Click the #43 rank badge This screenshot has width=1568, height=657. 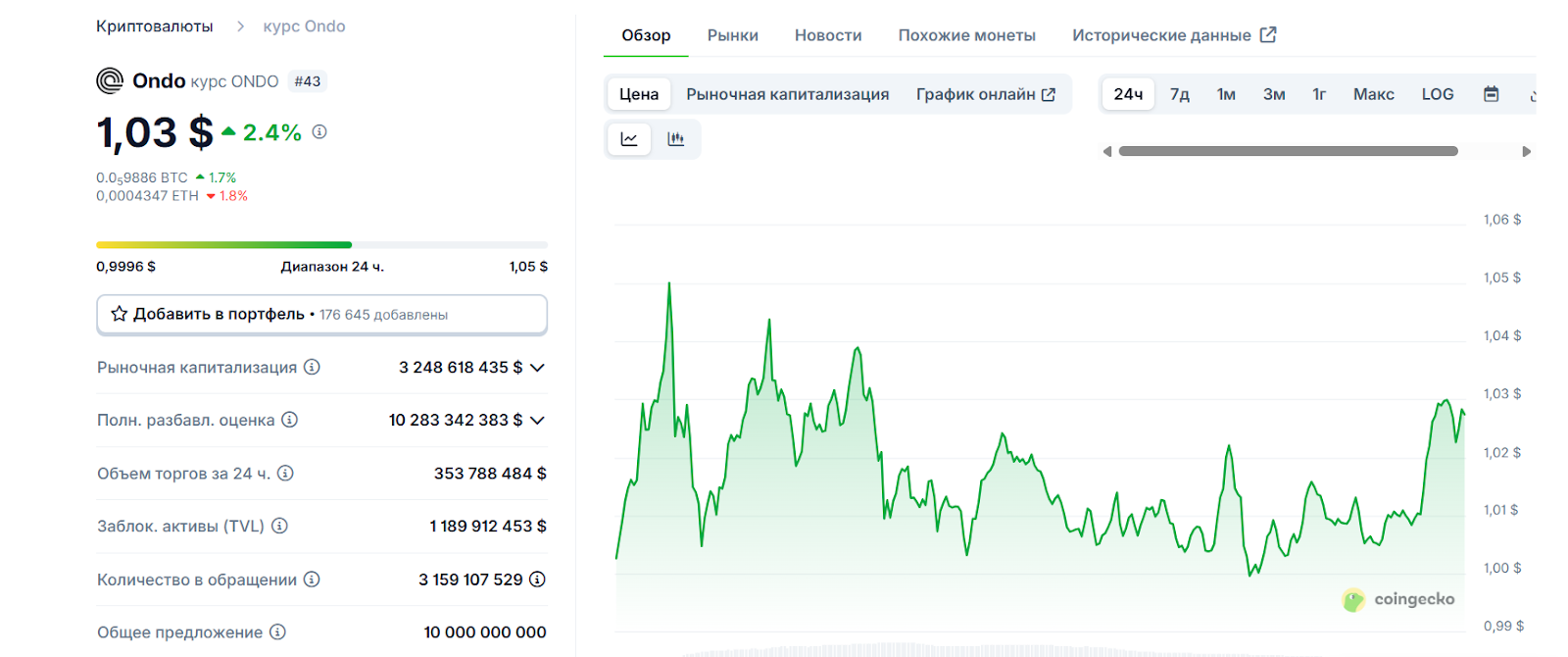tap(308, 81)
